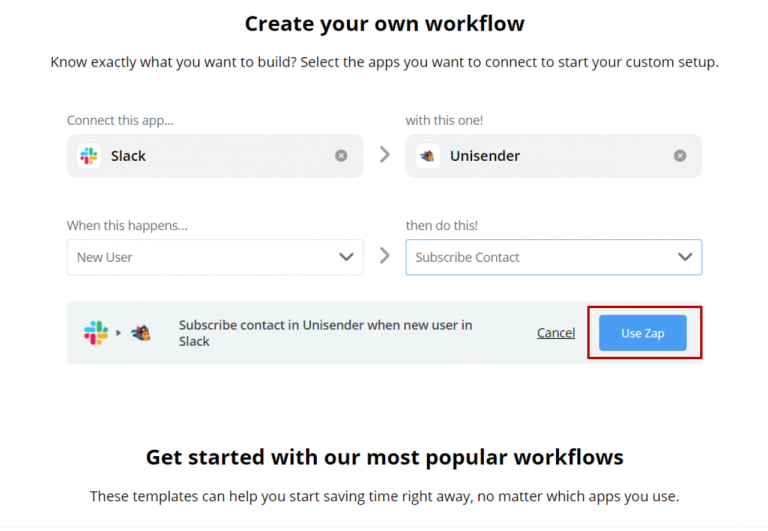This screenshot has height=531, width=768.
Task: Click the zap description text
Action: click(x=326, y=333)
